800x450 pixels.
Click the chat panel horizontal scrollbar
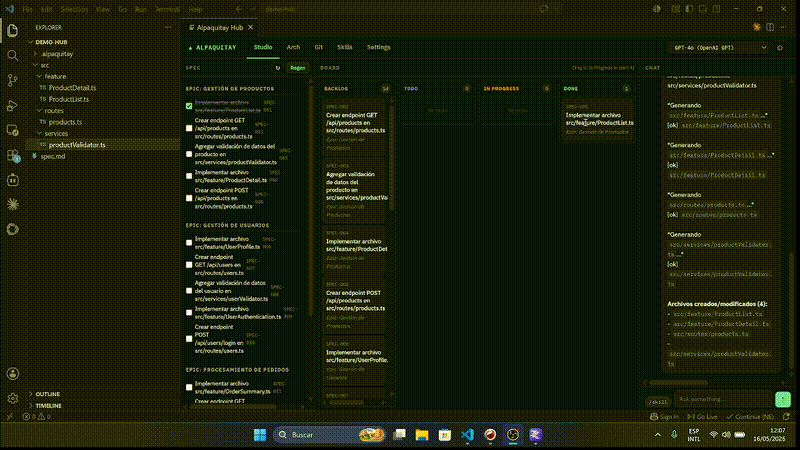tap(678, 382)
